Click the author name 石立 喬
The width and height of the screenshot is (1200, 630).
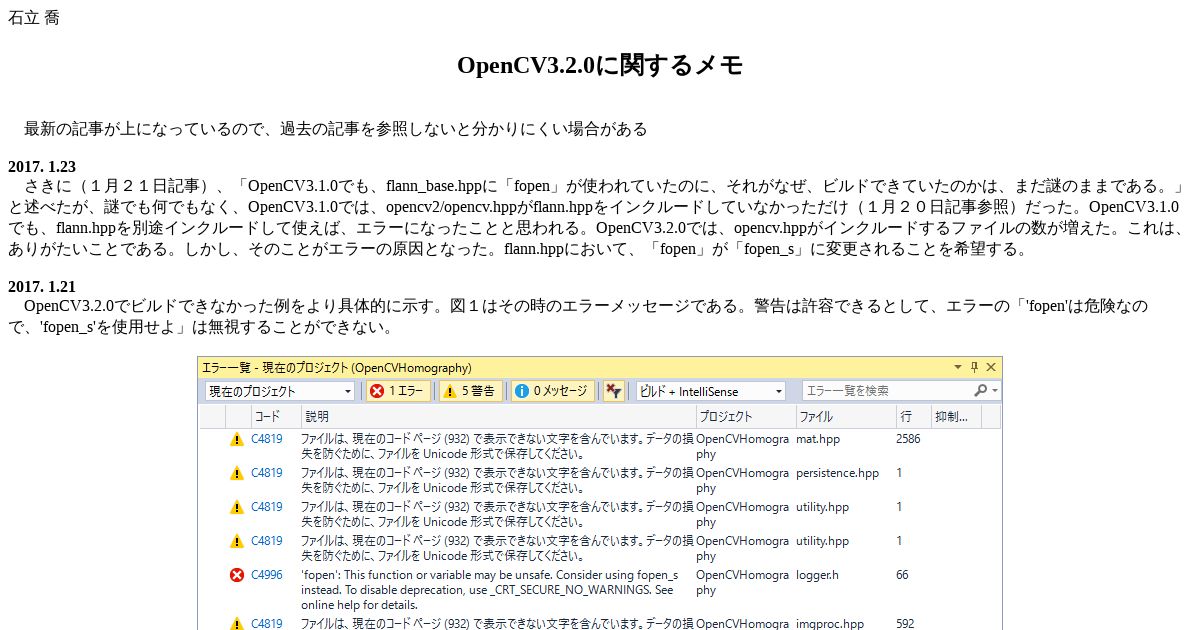[x=33, y=18]
